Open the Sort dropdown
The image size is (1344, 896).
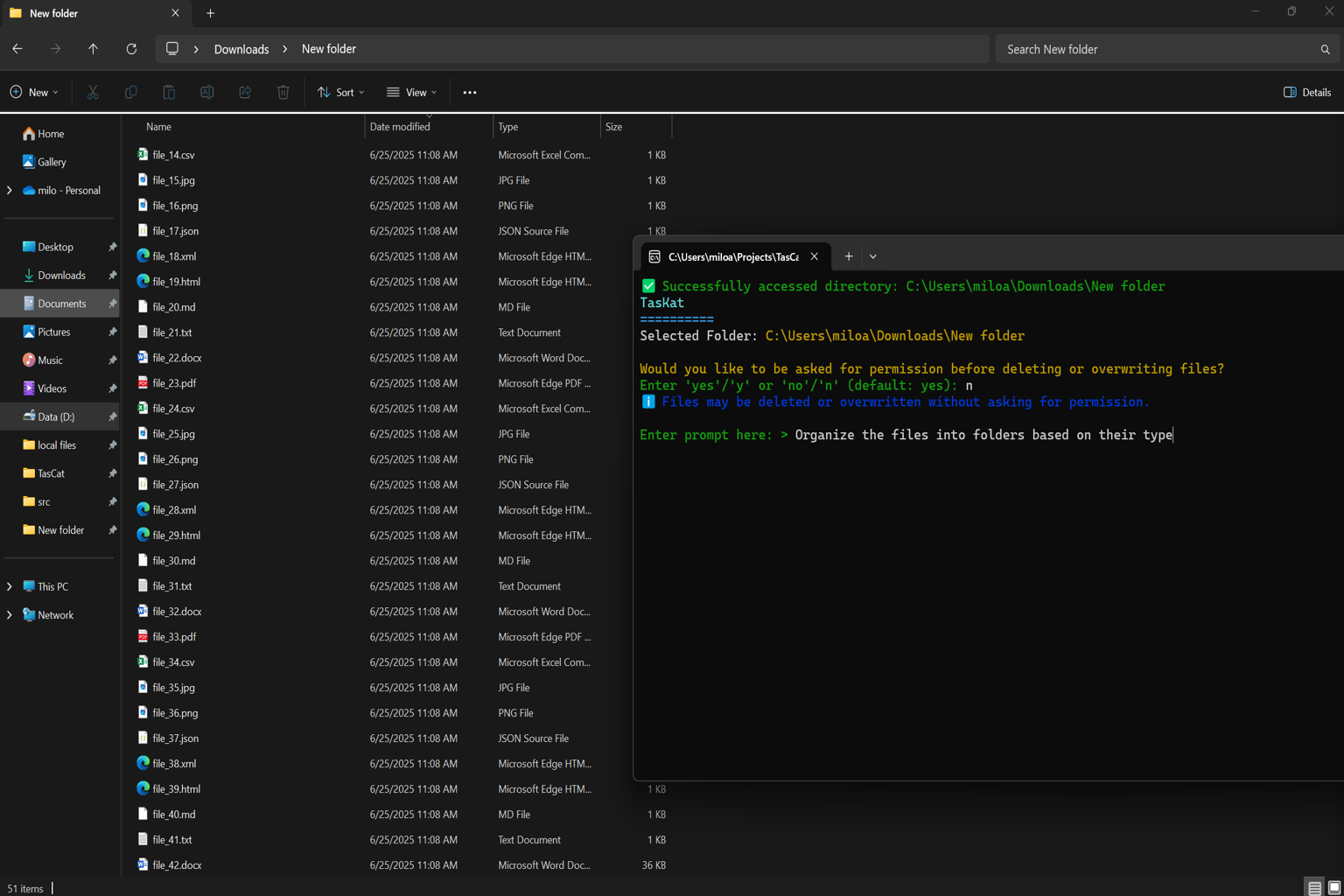pos(341,92)
